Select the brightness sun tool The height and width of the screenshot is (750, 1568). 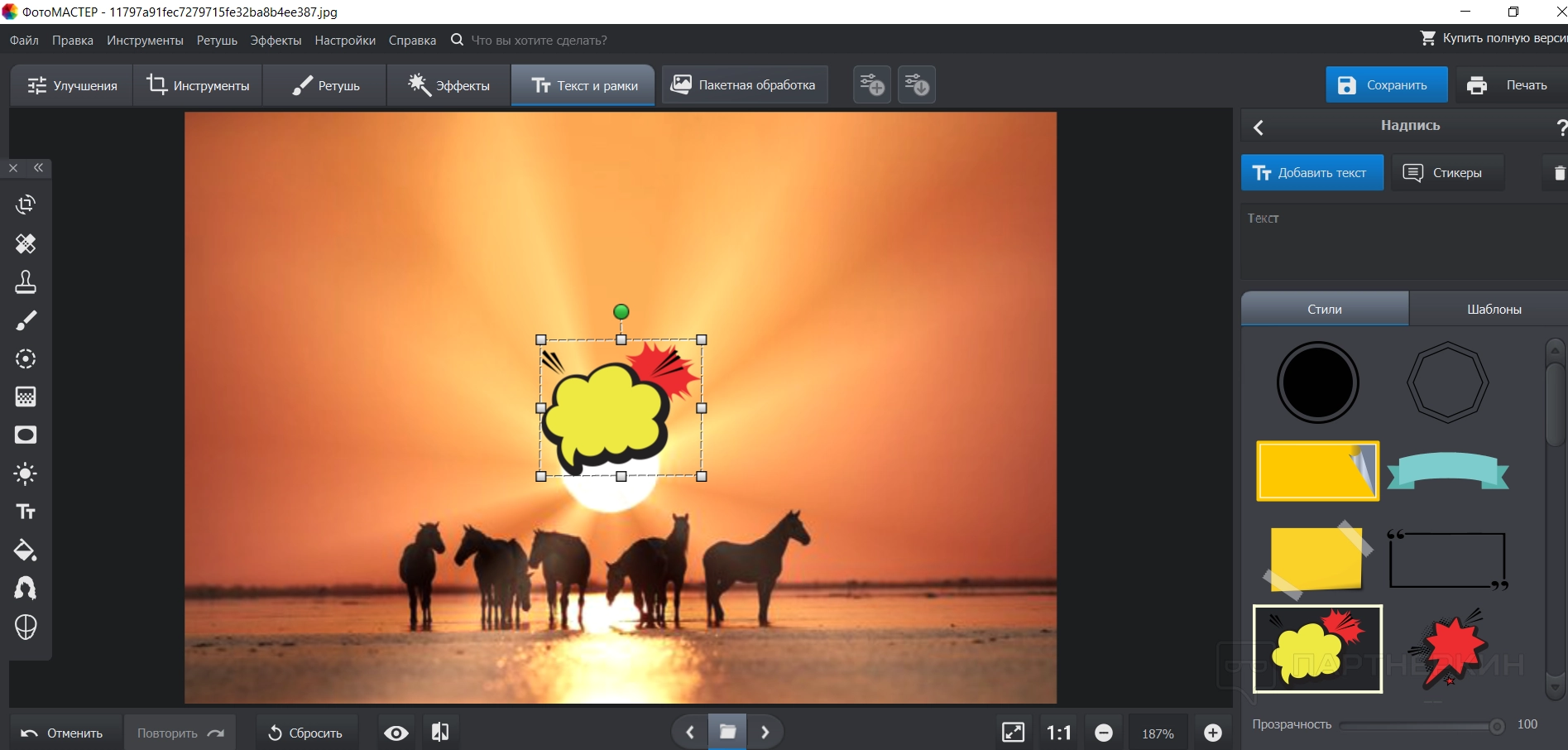point(26,474)
